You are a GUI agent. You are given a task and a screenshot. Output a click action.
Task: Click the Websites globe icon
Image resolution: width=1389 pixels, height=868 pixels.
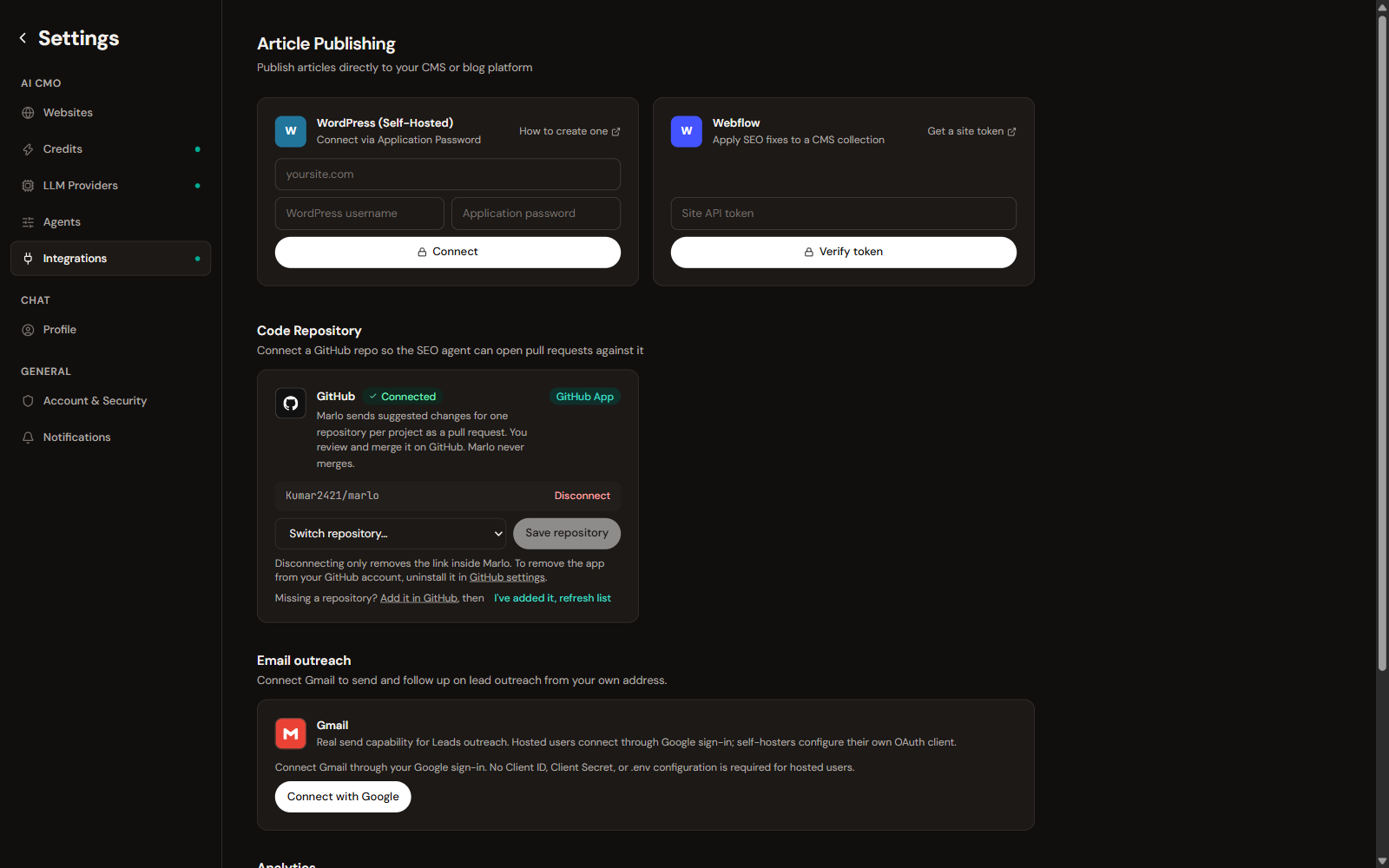pyautogui.click(x=28, y=113)
